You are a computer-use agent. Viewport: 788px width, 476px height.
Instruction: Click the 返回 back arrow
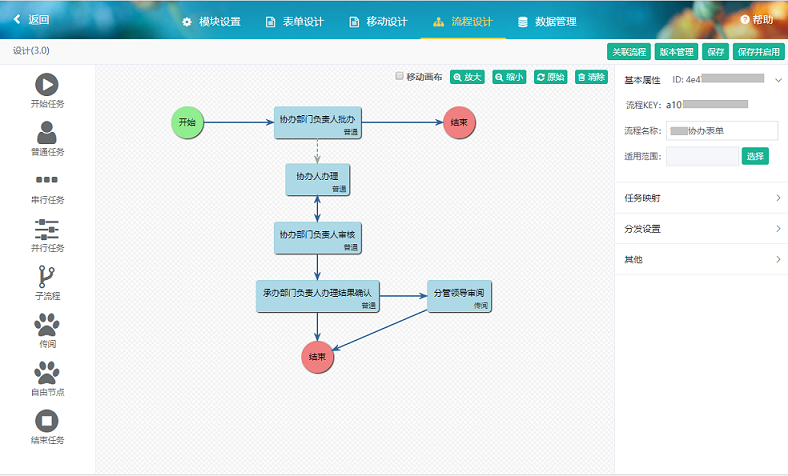tap(30, 19)
